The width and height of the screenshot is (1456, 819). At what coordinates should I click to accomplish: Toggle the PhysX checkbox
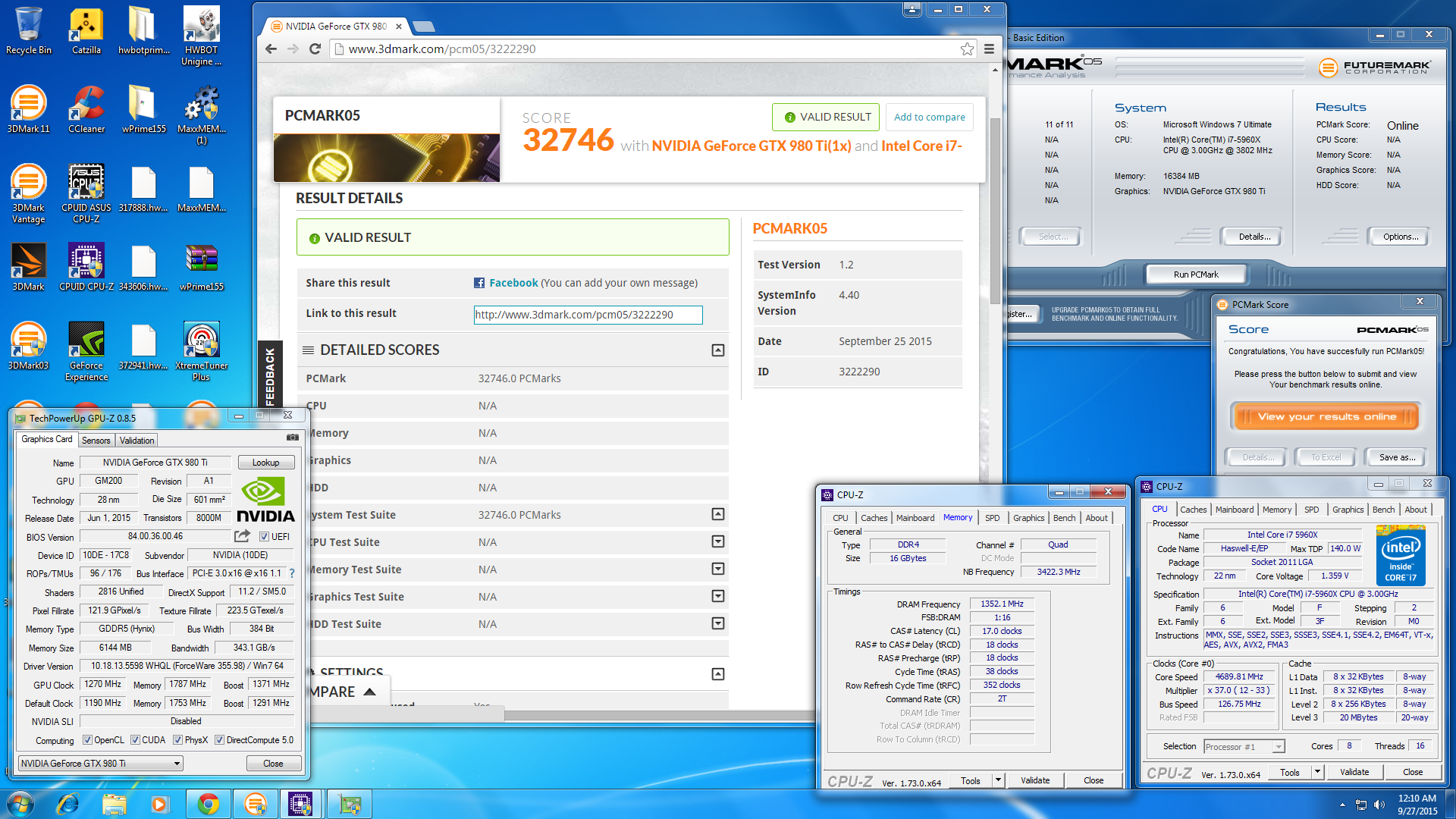click(x=177, y=740)
